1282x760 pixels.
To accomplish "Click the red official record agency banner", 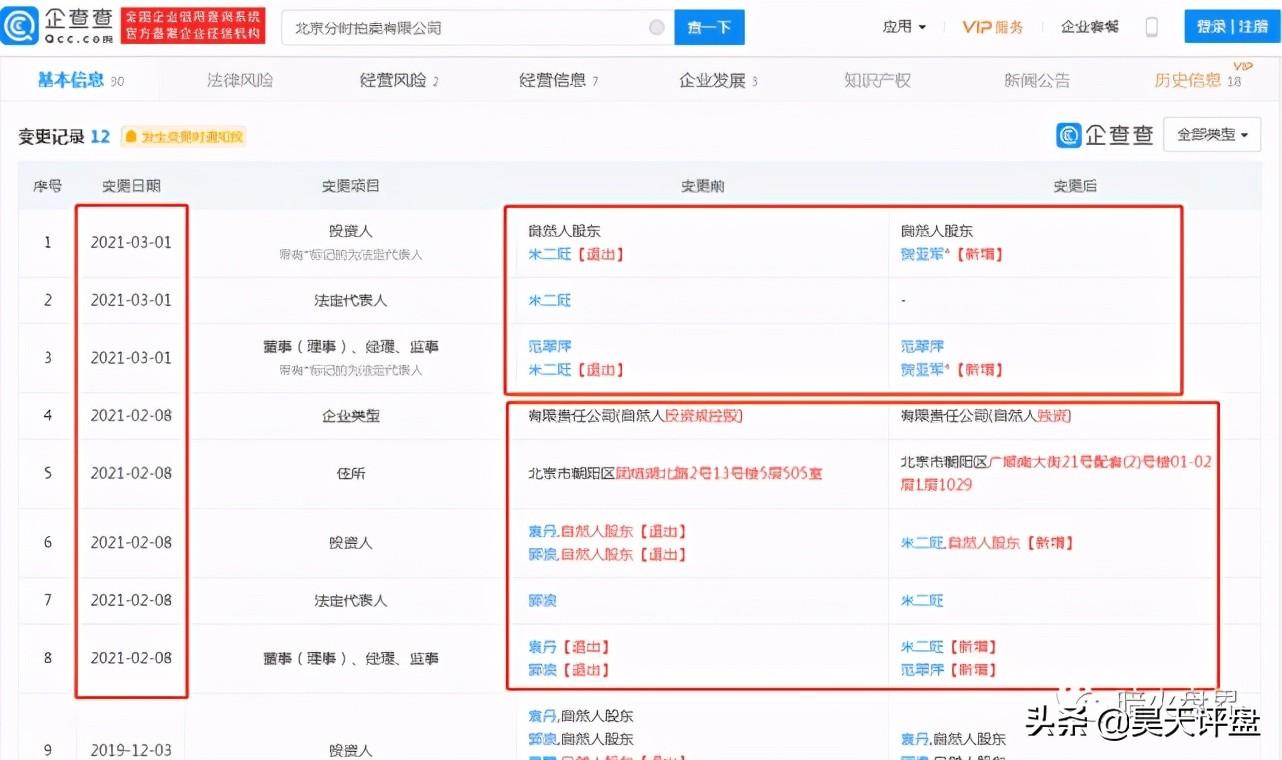I will coord(193,26).
